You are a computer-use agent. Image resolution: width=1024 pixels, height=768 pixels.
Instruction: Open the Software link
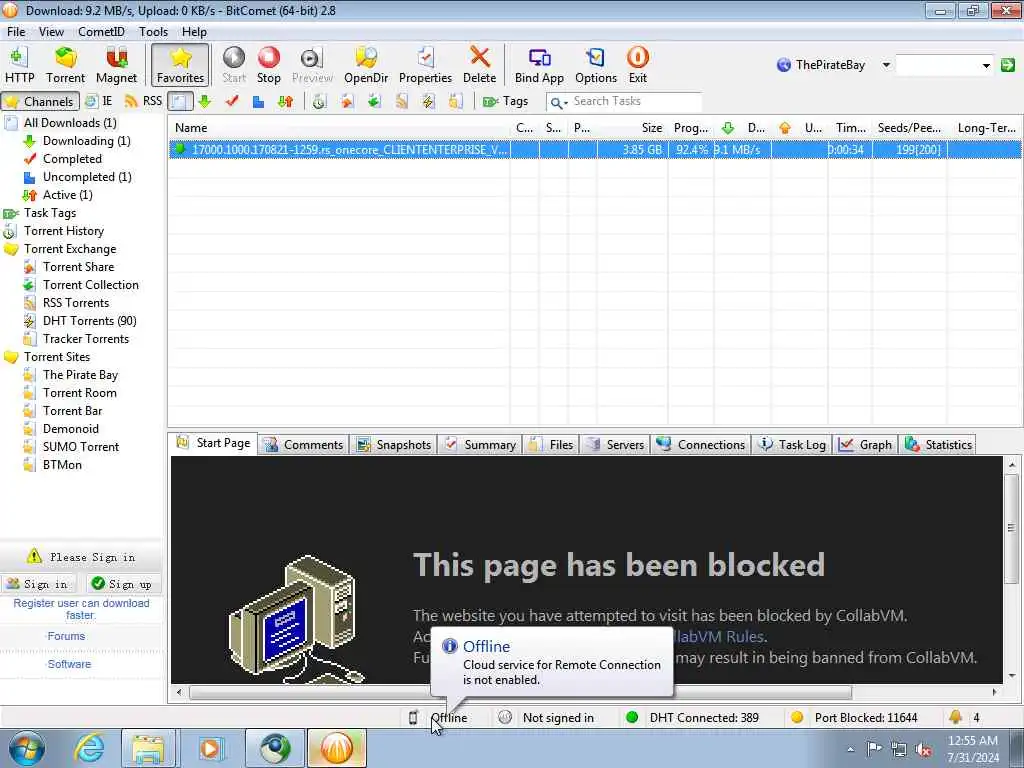[69, 664]
